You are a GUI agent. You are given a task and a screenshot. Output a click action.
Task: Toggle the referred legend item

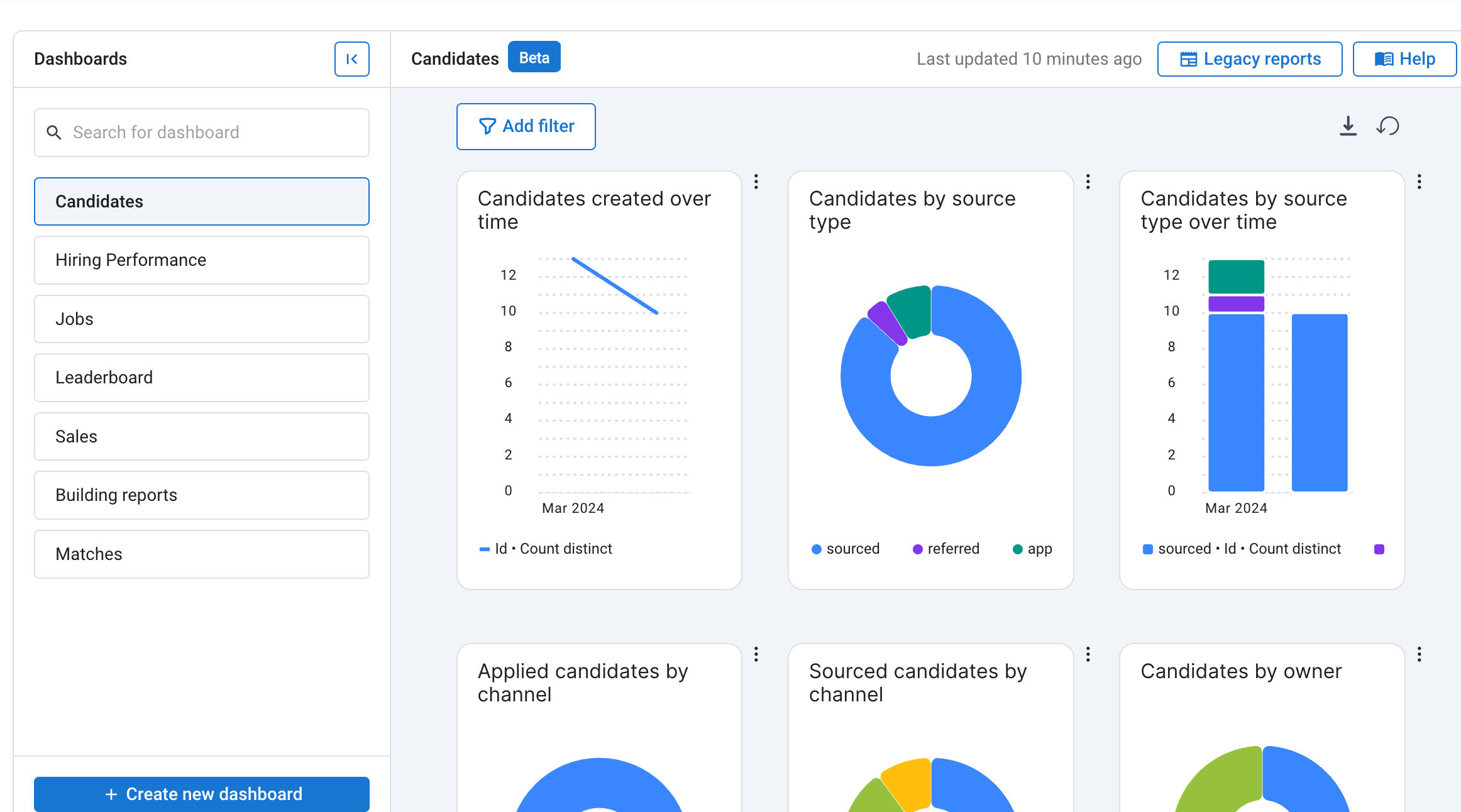(946, 549)
